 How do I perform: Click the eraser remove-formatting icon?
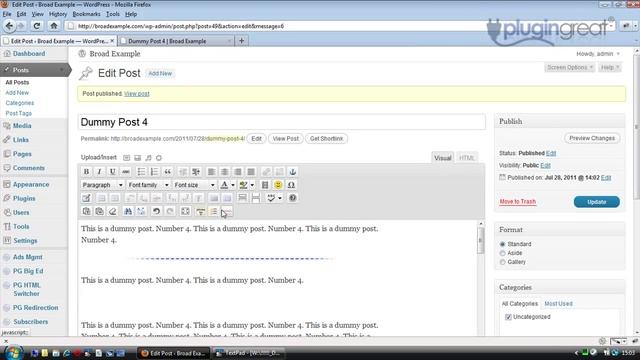coord(113,211)
